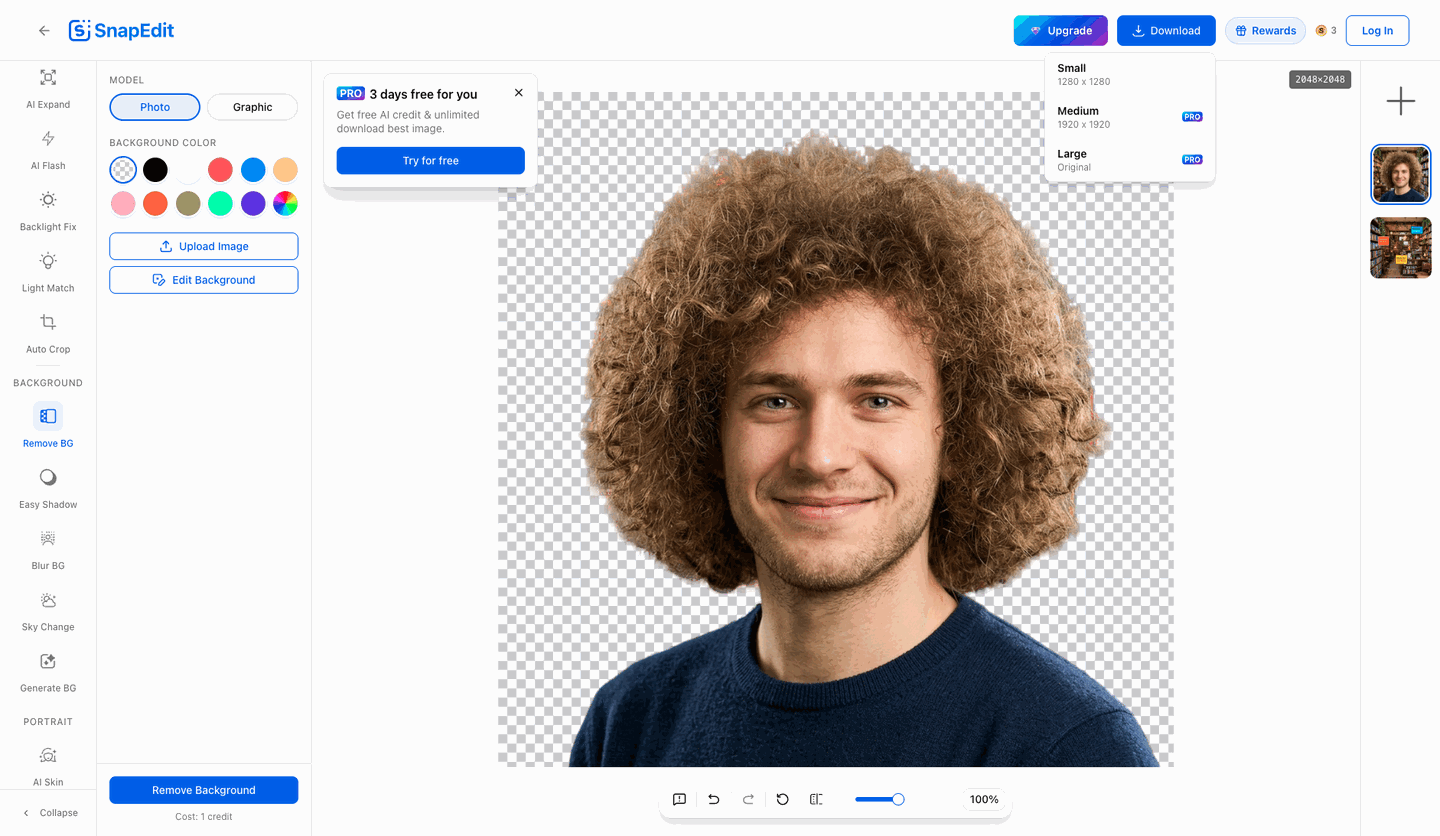Image resolution: width=1440 pixels, height=836 pixels.
Task: Close the PRO 3 days free popup
Action: 518,93
